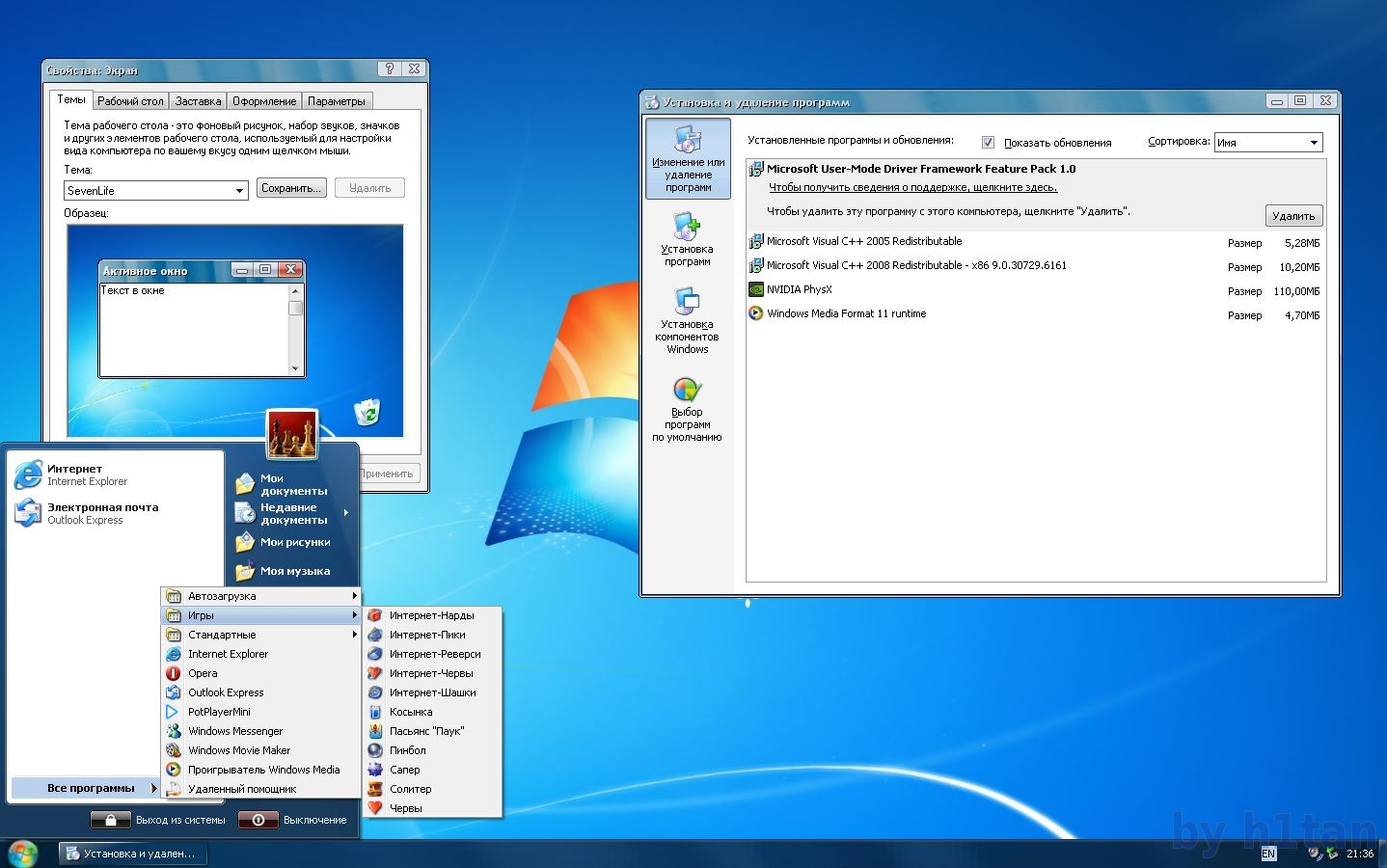Expand Все программы list

(x=85, y=788)
